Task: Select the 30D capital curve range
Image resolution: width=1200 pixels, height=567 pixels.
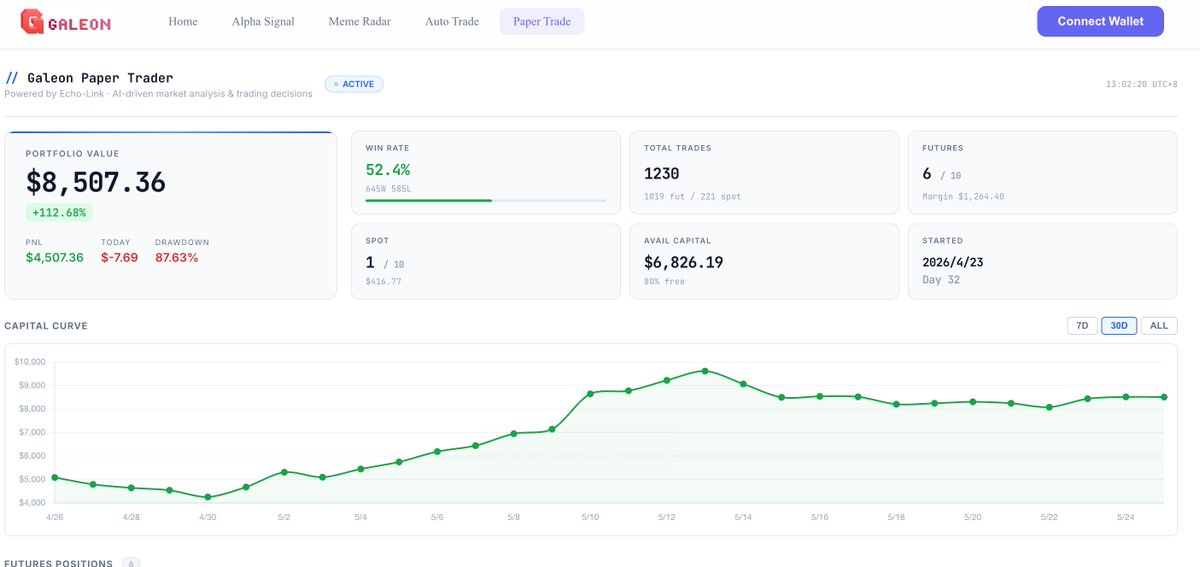Action: tap(1119, 326)
